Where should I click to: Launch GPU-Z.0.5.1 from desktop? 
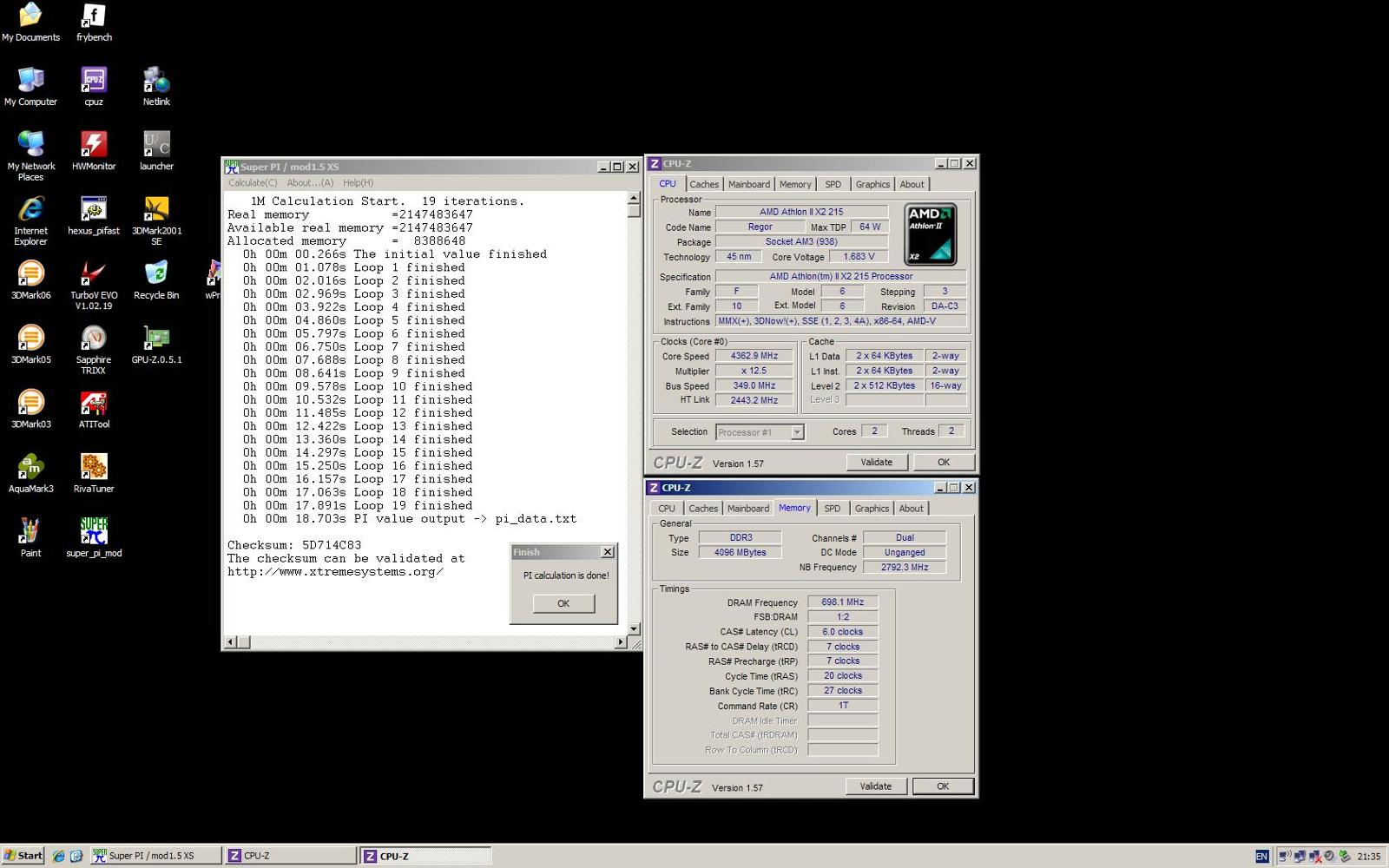156,345
